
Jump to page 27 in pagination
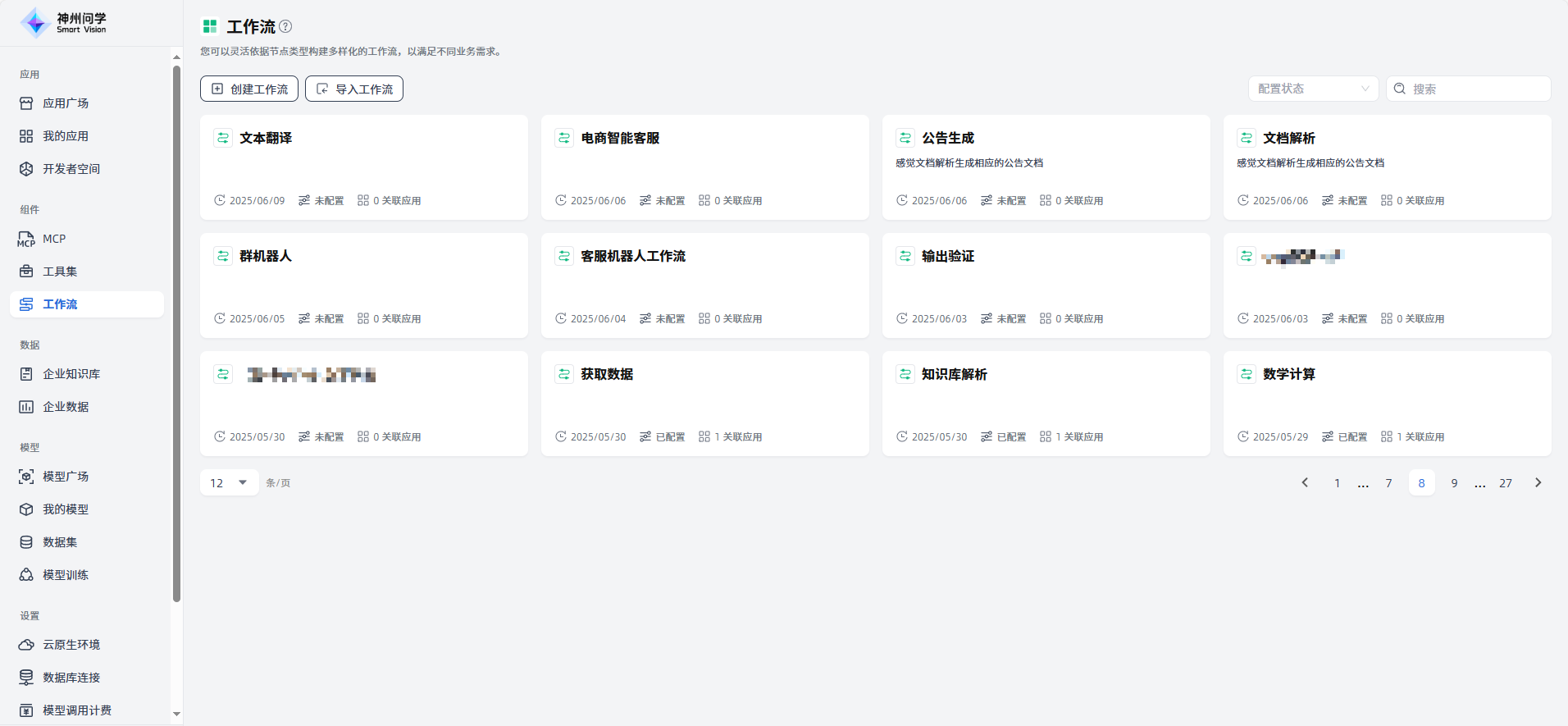coord(1505,483)
